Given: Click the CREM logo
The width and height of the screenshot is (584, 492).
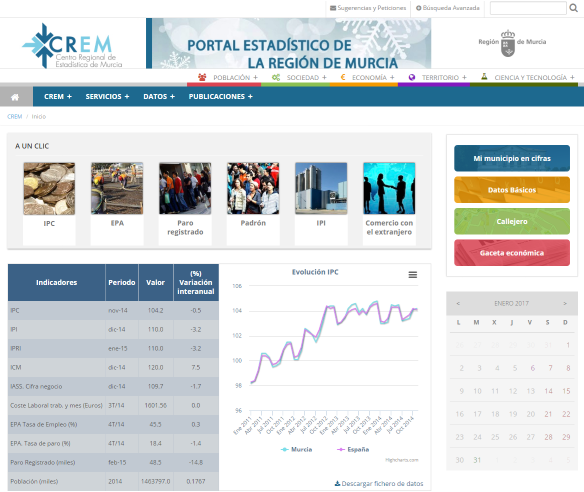Looking at the screenshot, I should point(72,45).
